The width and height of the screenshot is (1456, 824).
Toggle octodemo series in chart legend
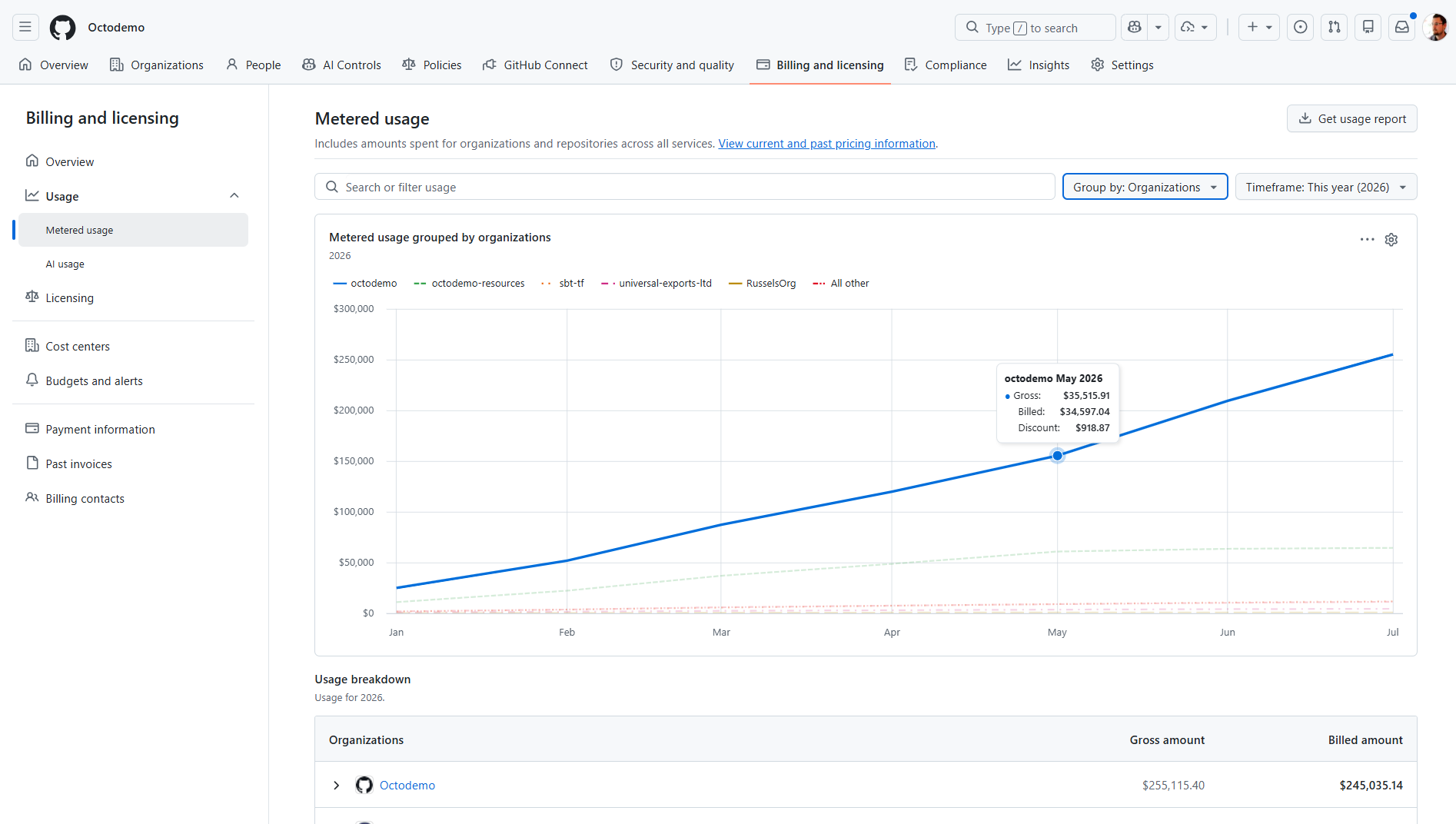pos(365,284)
